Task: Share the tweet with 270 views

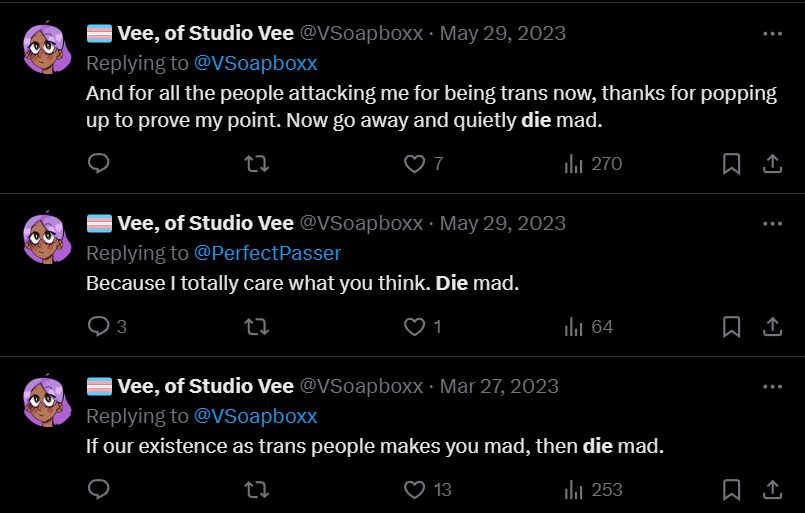Action: pos(772,163)
